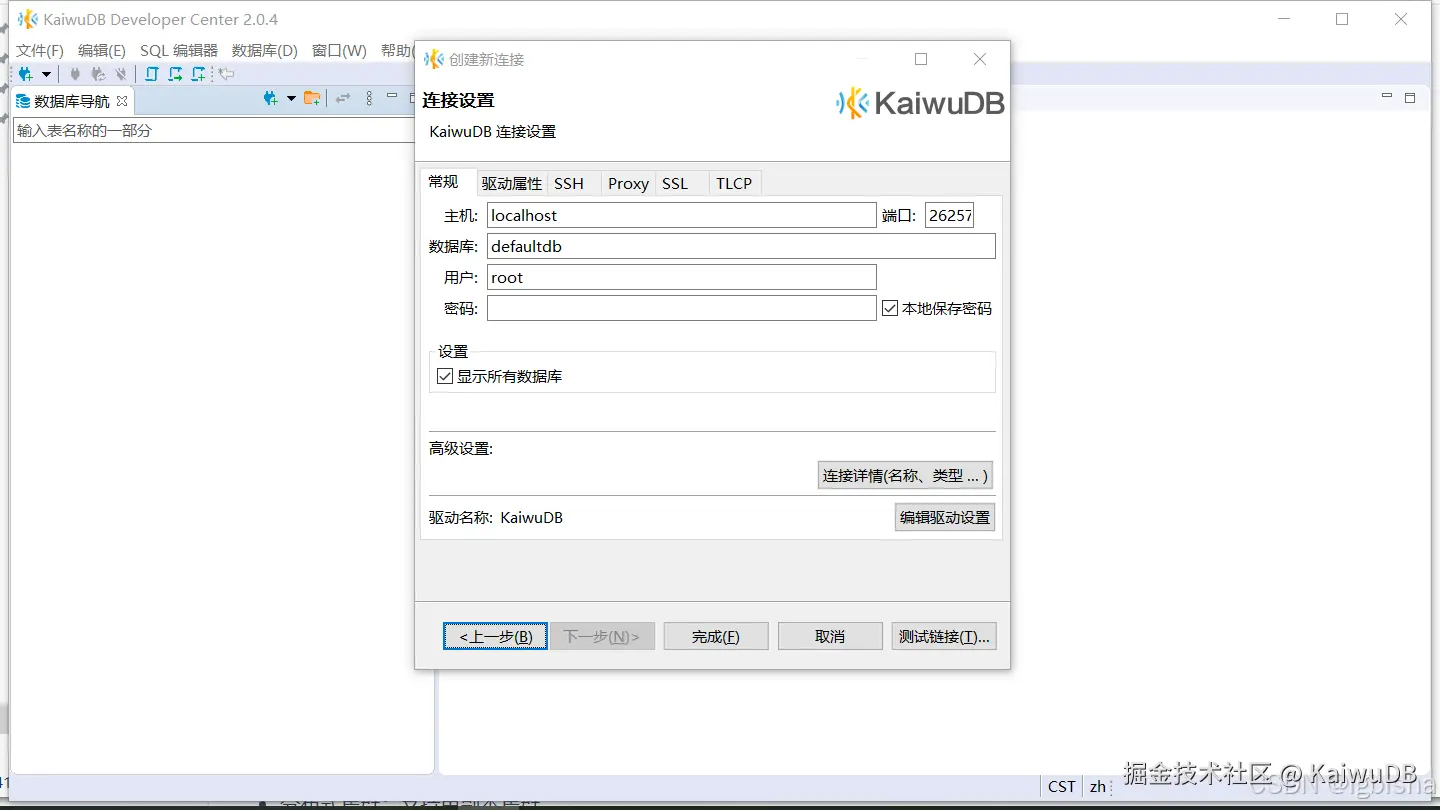
Task: Open the 数据库(D) menu
Action: pyautogui.click(x=265, y=50)
